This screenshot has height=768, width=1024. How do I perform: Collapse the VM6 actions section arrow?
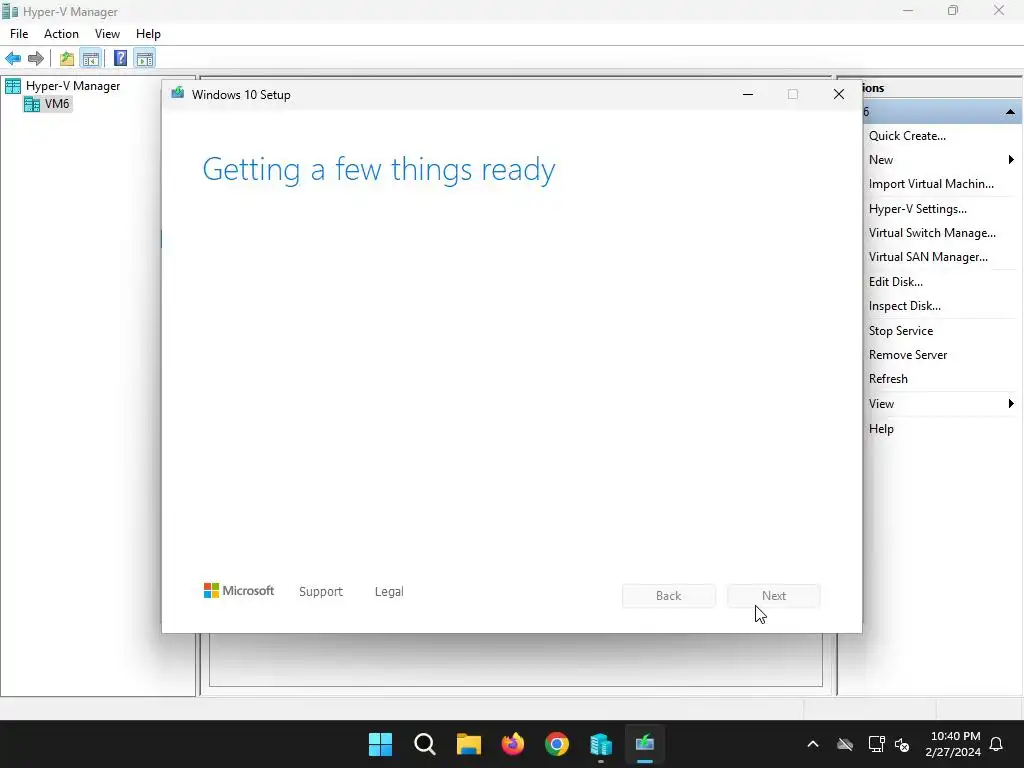click(x=1010, y=112)
